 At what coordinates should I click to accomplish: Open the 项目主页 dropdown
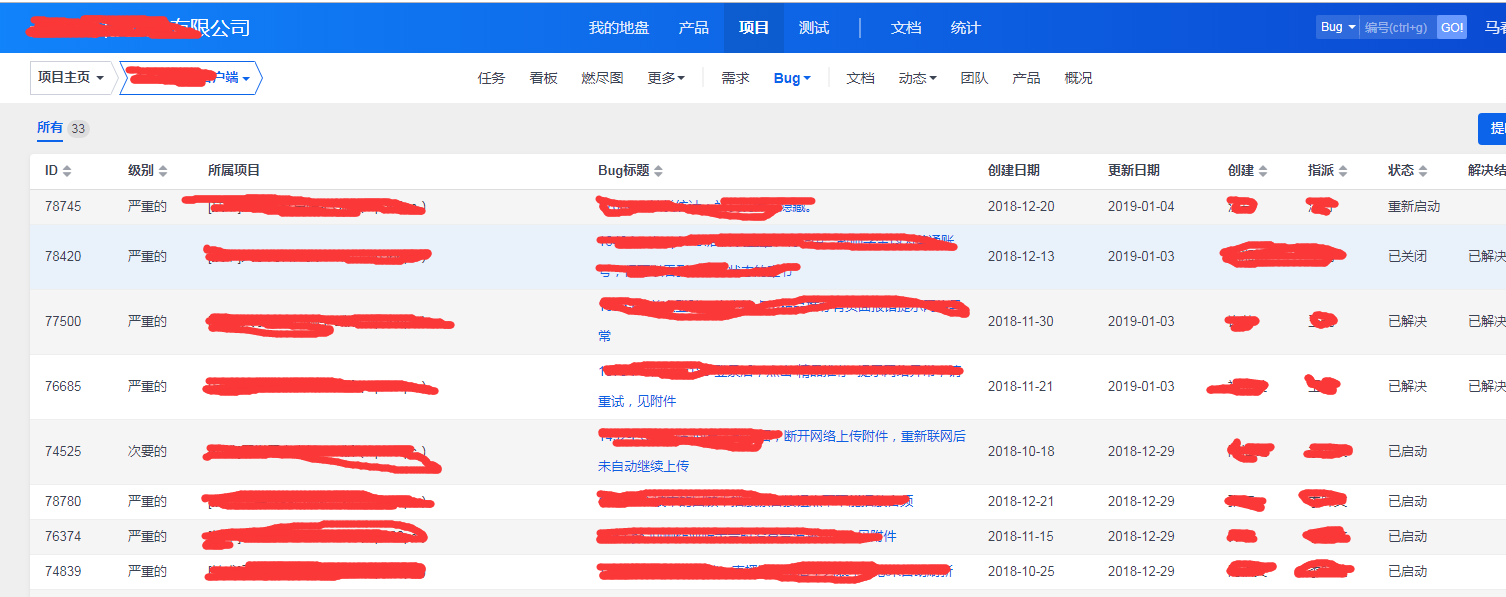(x=66, y=76)
